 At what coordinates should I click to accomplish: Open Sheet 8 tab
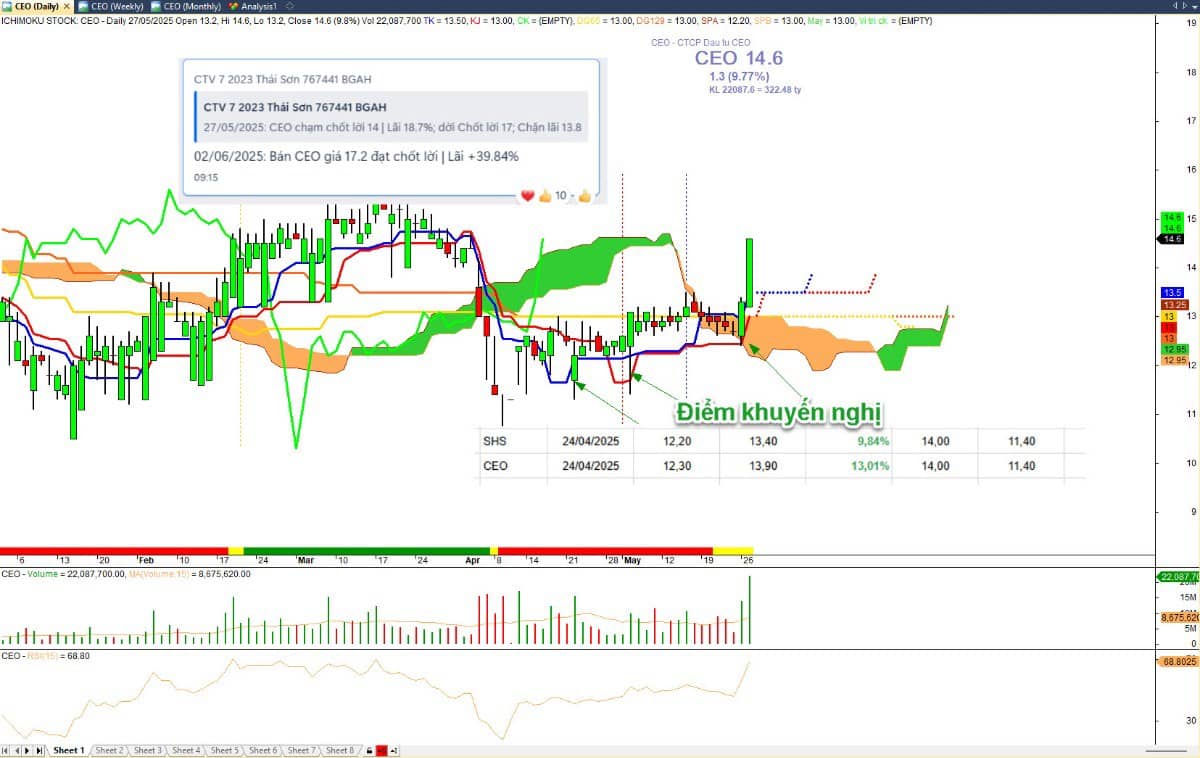tap(340, 750)
